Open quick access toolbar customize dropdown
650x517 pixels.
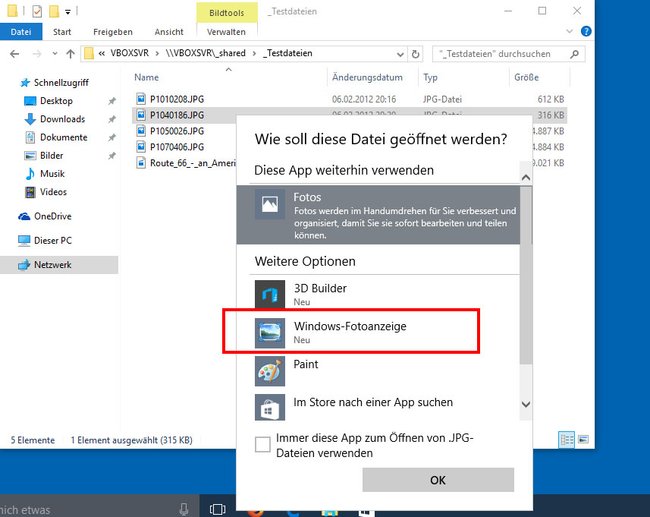click(x=68, y=12)
